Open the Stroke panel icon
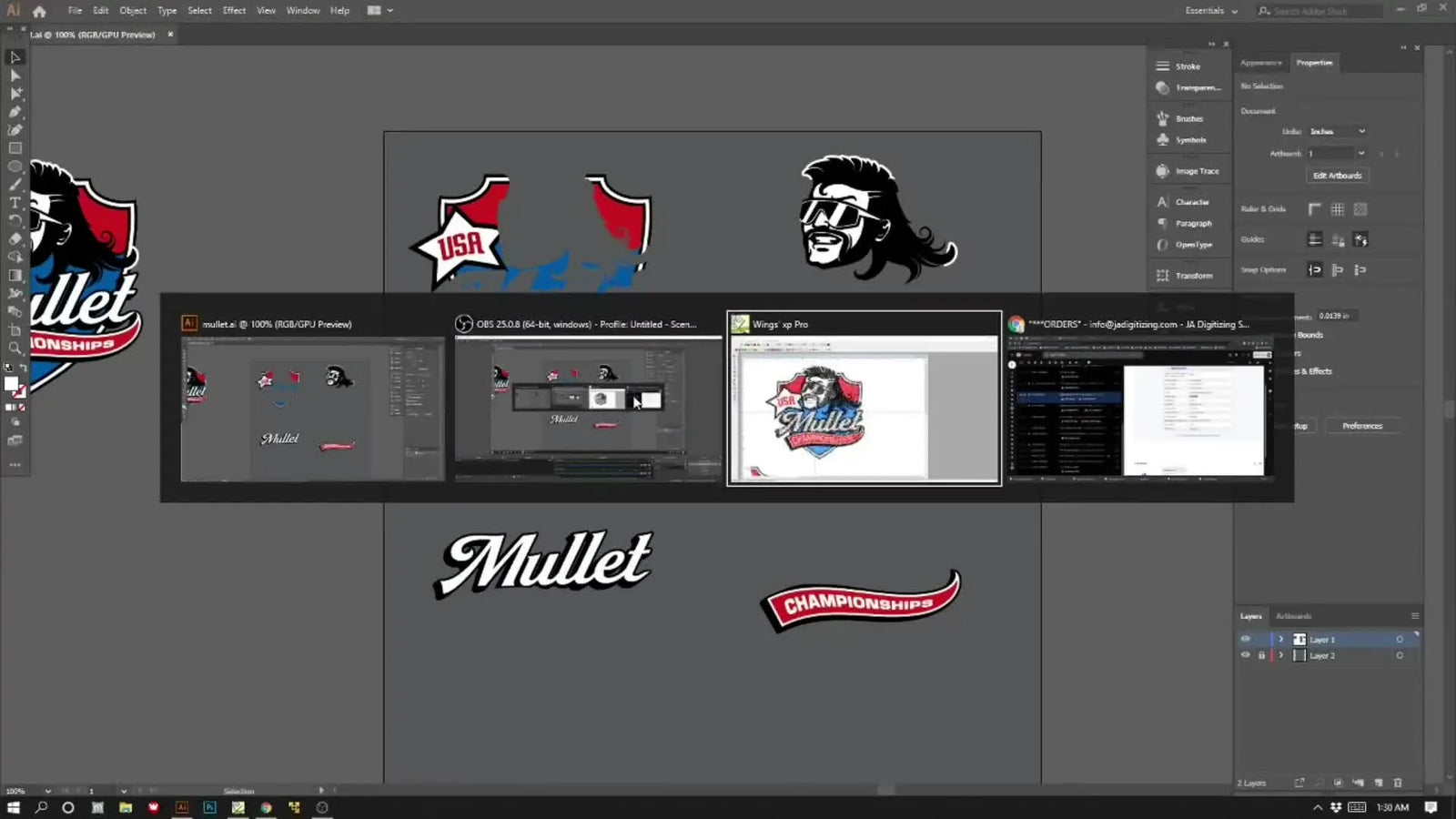This screenshot has height=819, width=1456. pos(1163,66)
